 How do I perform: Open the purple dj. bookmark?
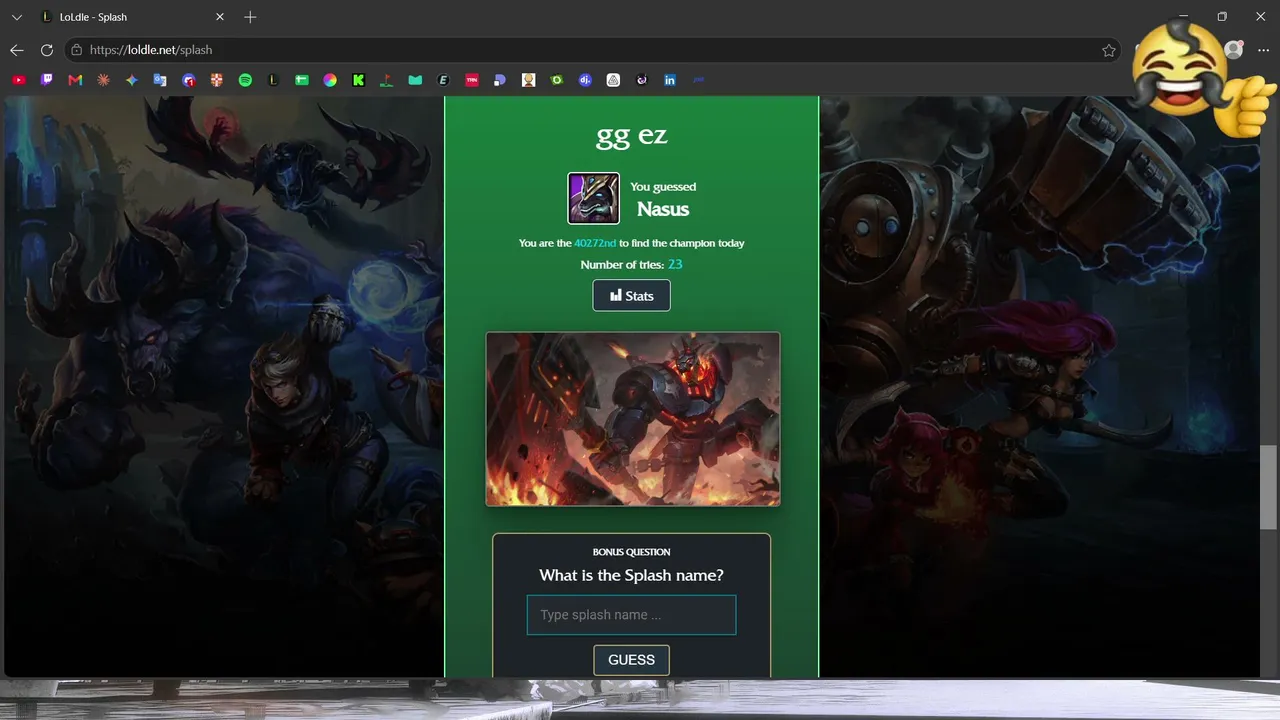[x=585, y=80]
